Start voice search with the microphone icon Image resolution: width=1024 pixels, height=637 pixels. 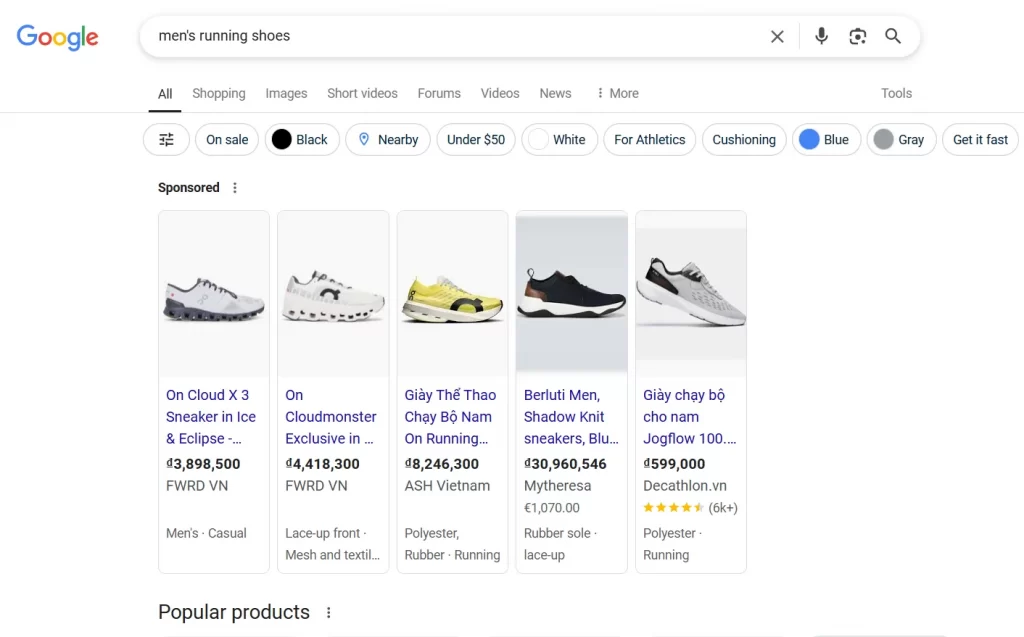[822, 36]
